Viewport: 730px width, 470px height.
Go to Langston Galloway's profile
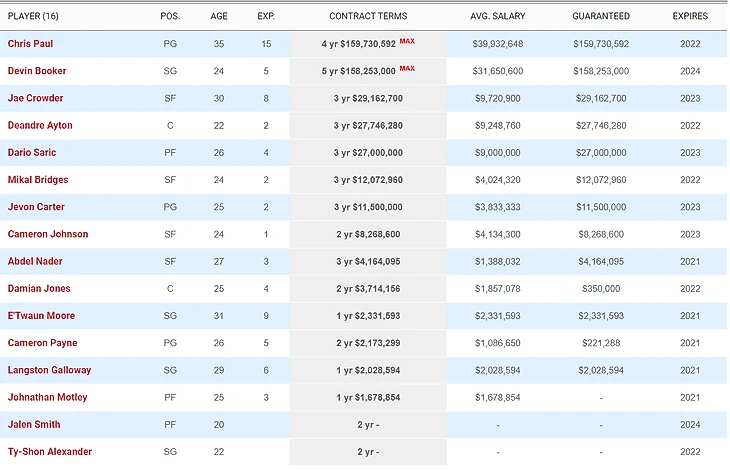tap(49, 370)
